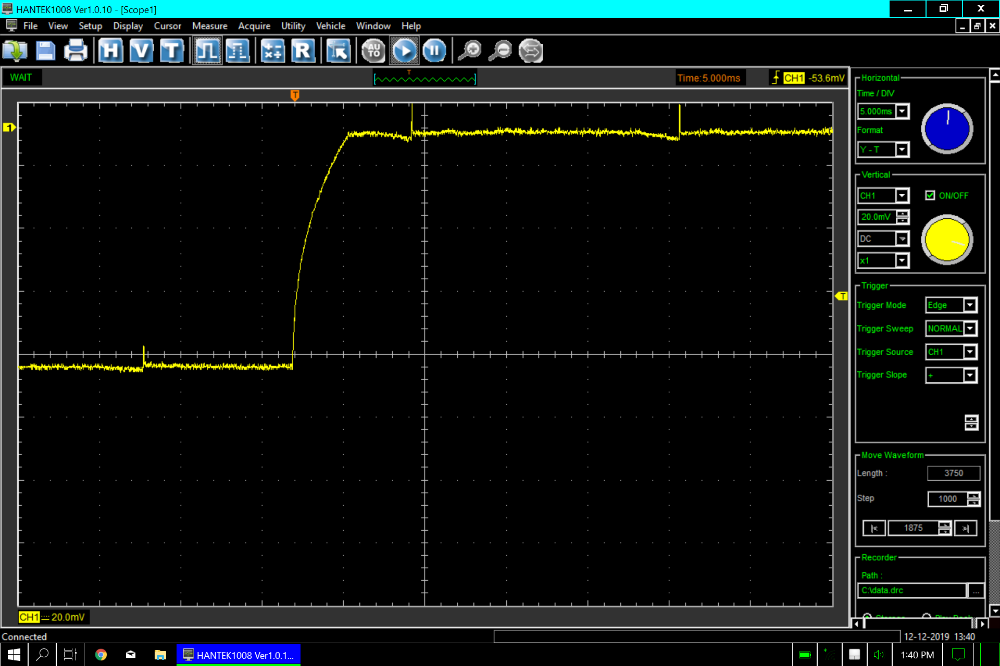This screenshot has width=1000, height=666.
Task: Pause acquisition with the pause icon
Action: point(433,50)
